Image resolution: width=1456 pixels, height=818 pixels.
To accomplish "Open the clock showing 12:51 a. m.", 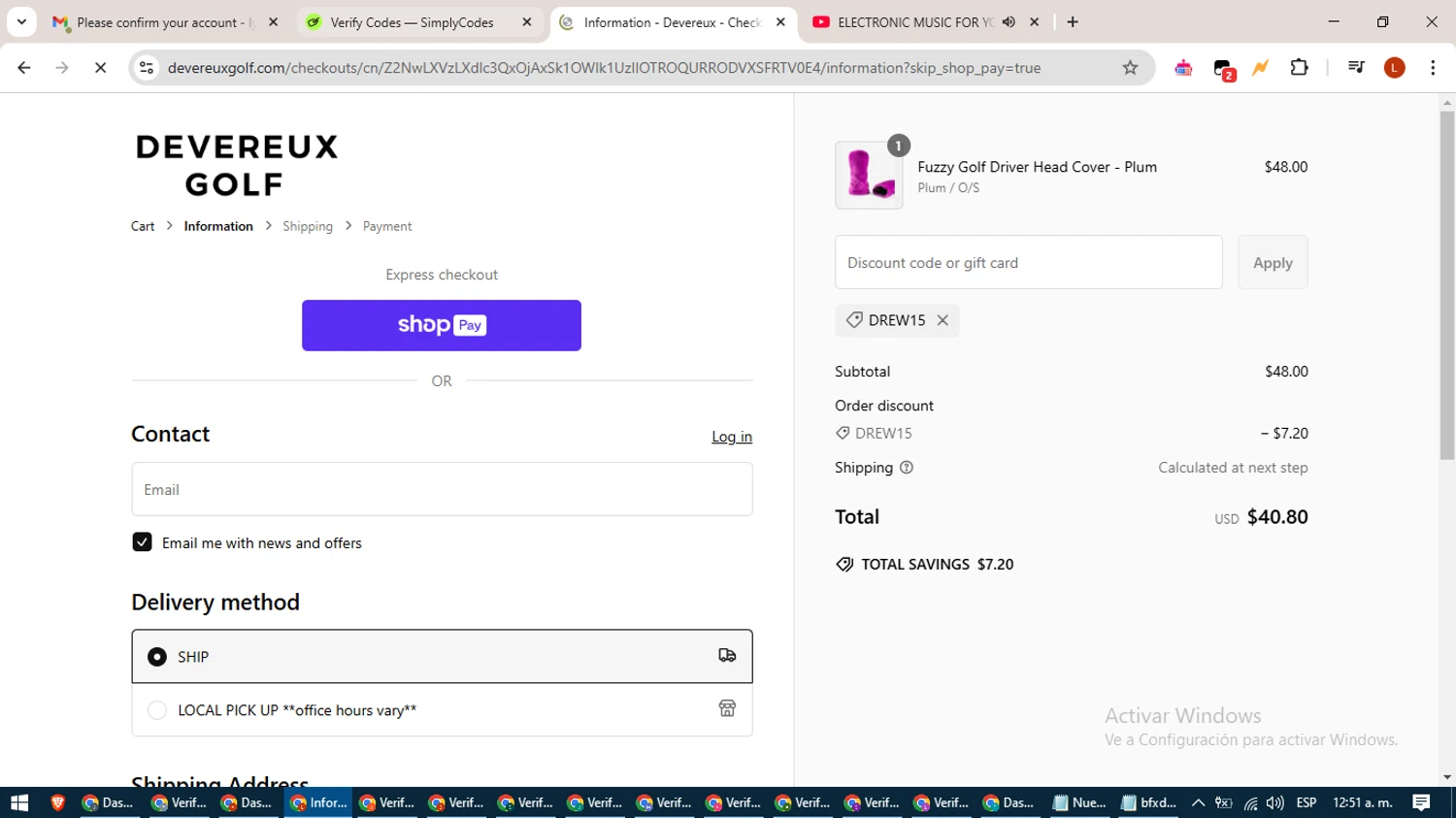I will click(1363, 802).
